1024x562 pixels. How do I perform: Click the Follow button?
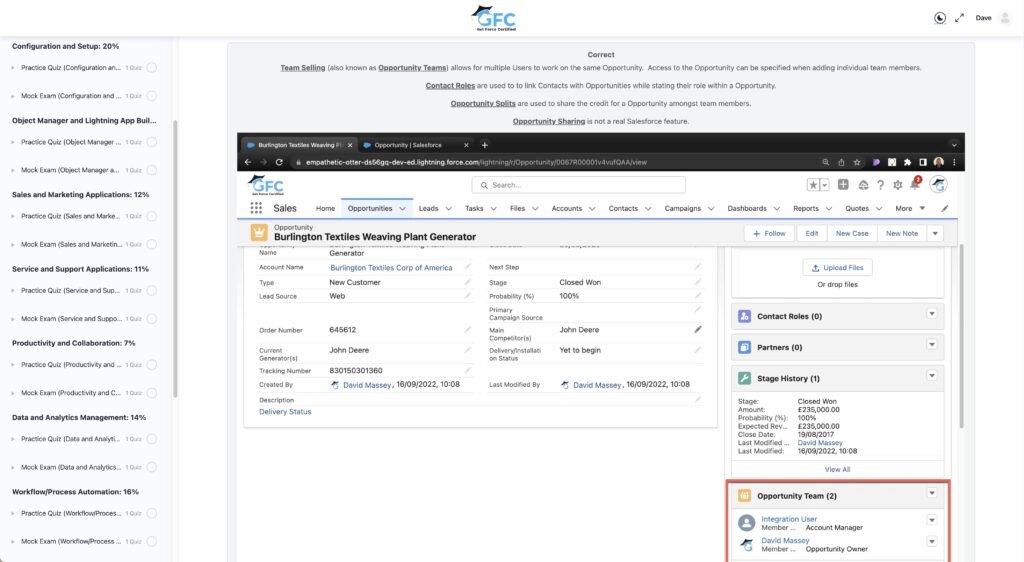769,233
